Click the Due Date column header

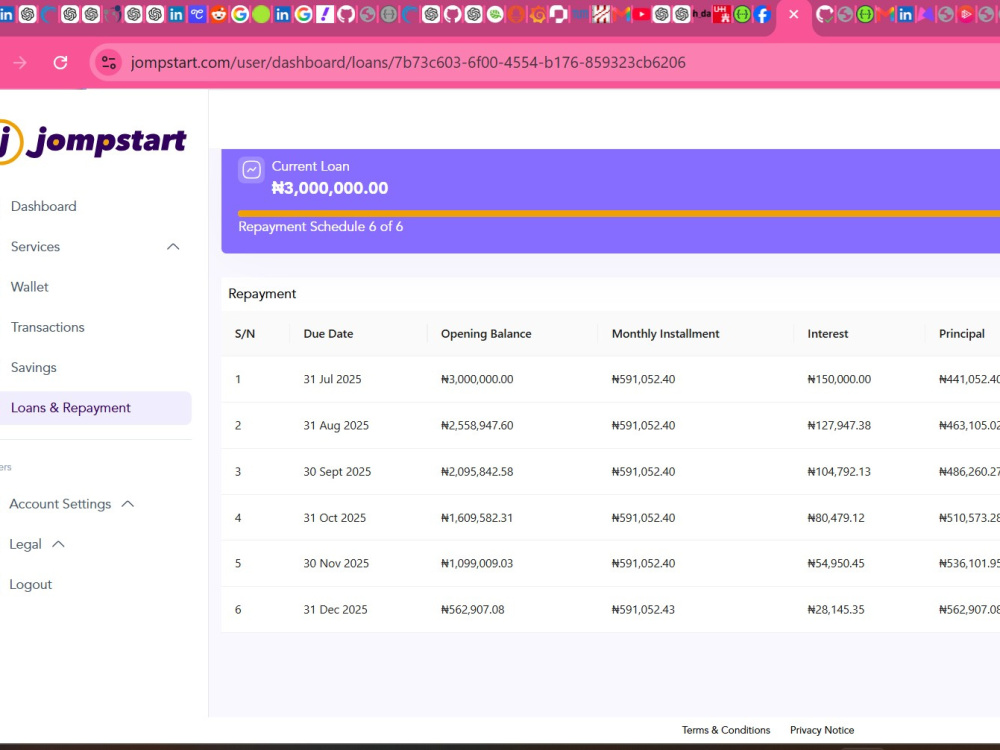(x=328, y=334)
